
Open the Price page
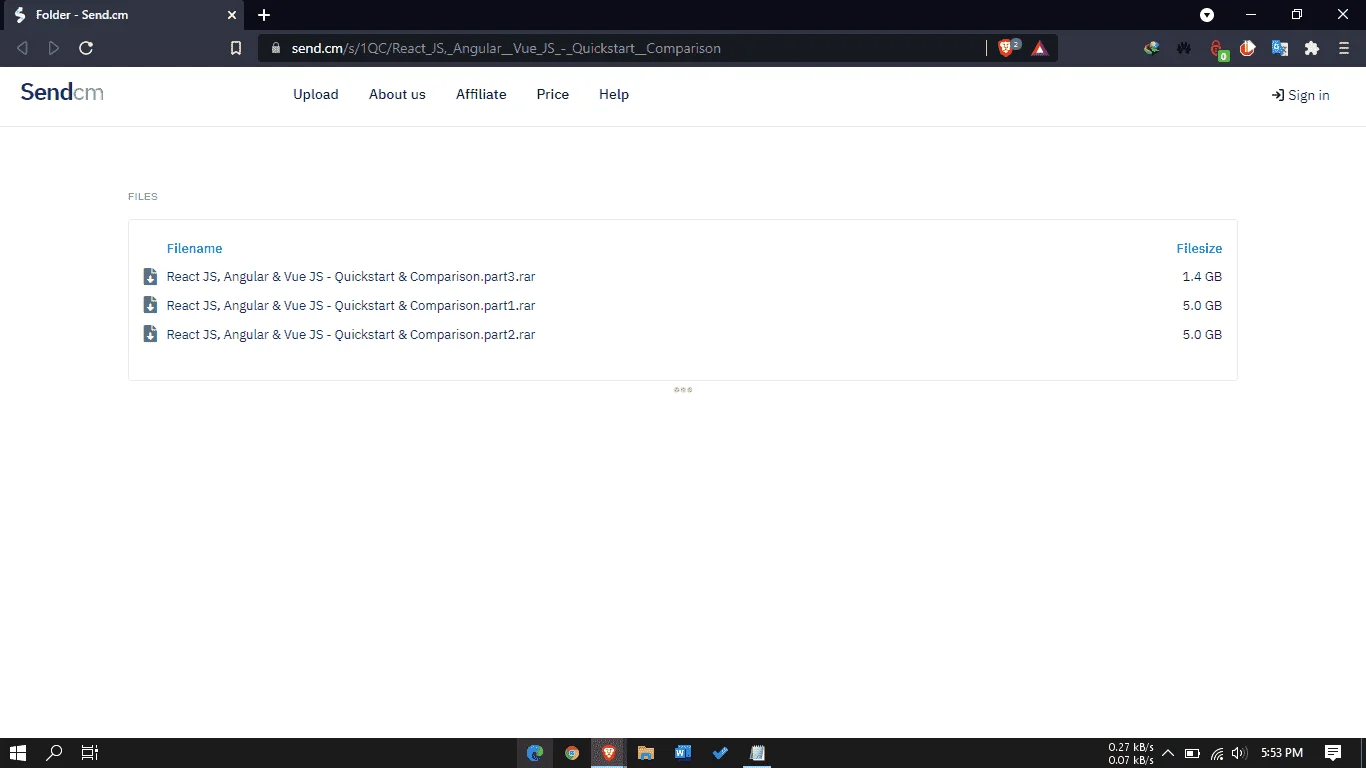click(553, 95)
